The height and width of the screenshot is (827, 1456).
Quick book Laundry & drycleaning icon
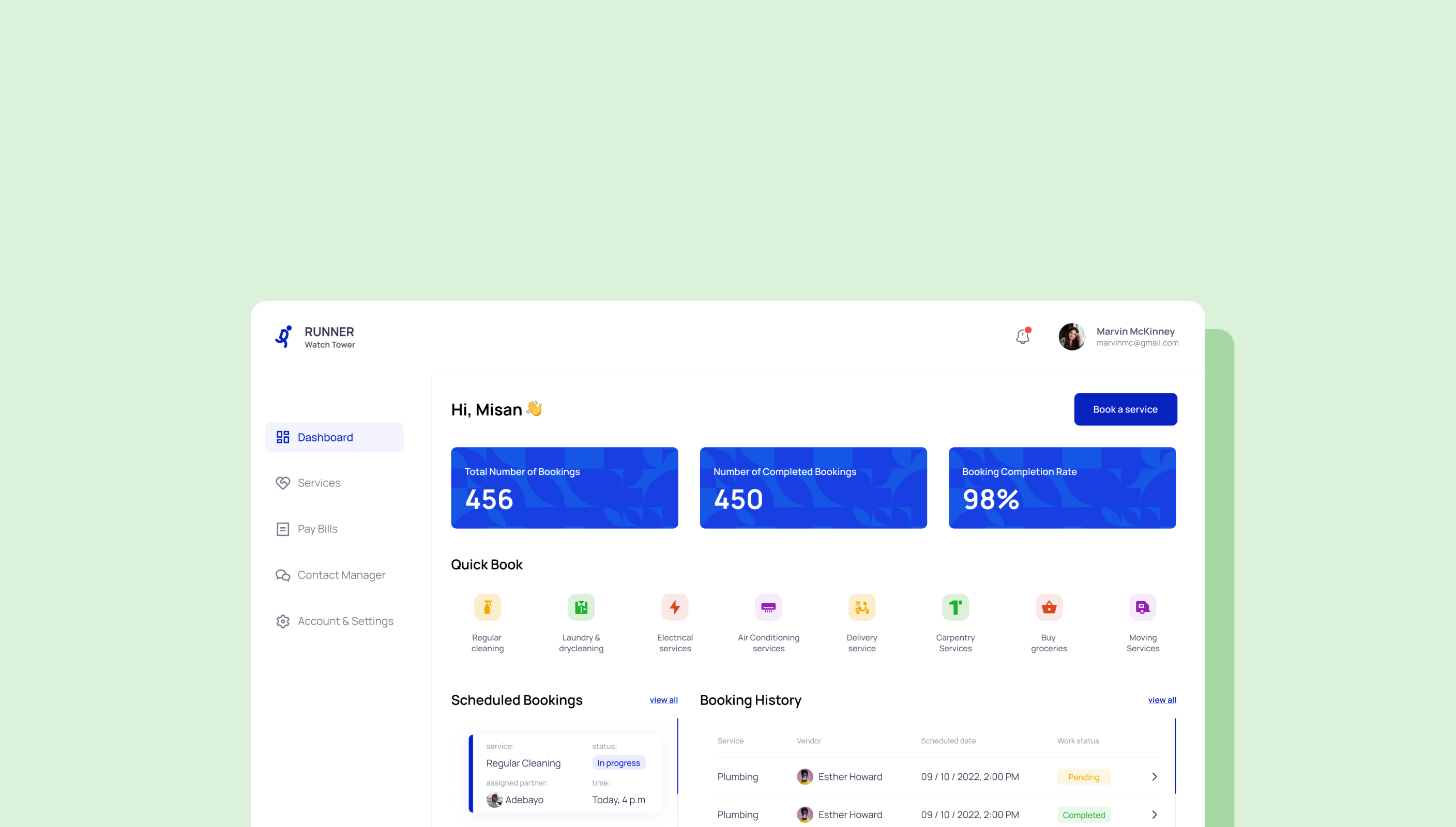pos(581,607)
